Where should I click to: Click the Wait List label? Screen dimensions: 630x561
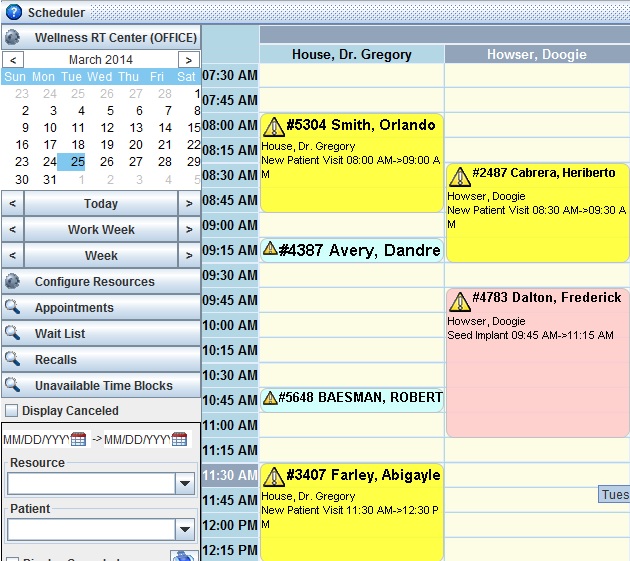click(60, 333)
